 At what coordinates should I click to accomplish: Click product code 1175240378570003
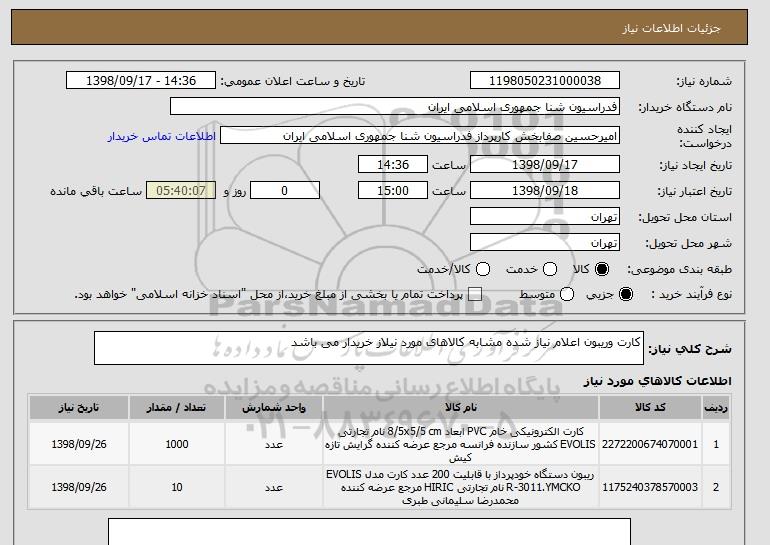650,487
